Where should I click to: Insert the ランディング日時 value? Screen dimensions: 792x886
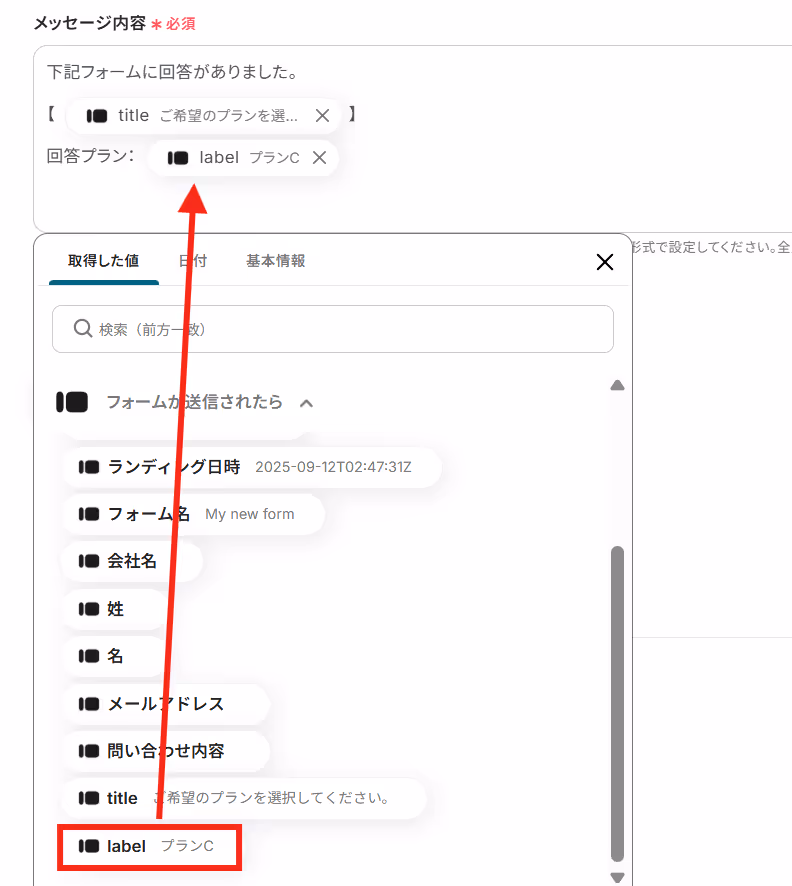tap(252, 467)
